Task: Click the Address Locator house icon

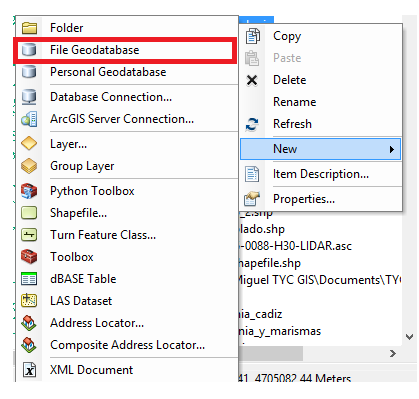Action: (x=29, y=323)
